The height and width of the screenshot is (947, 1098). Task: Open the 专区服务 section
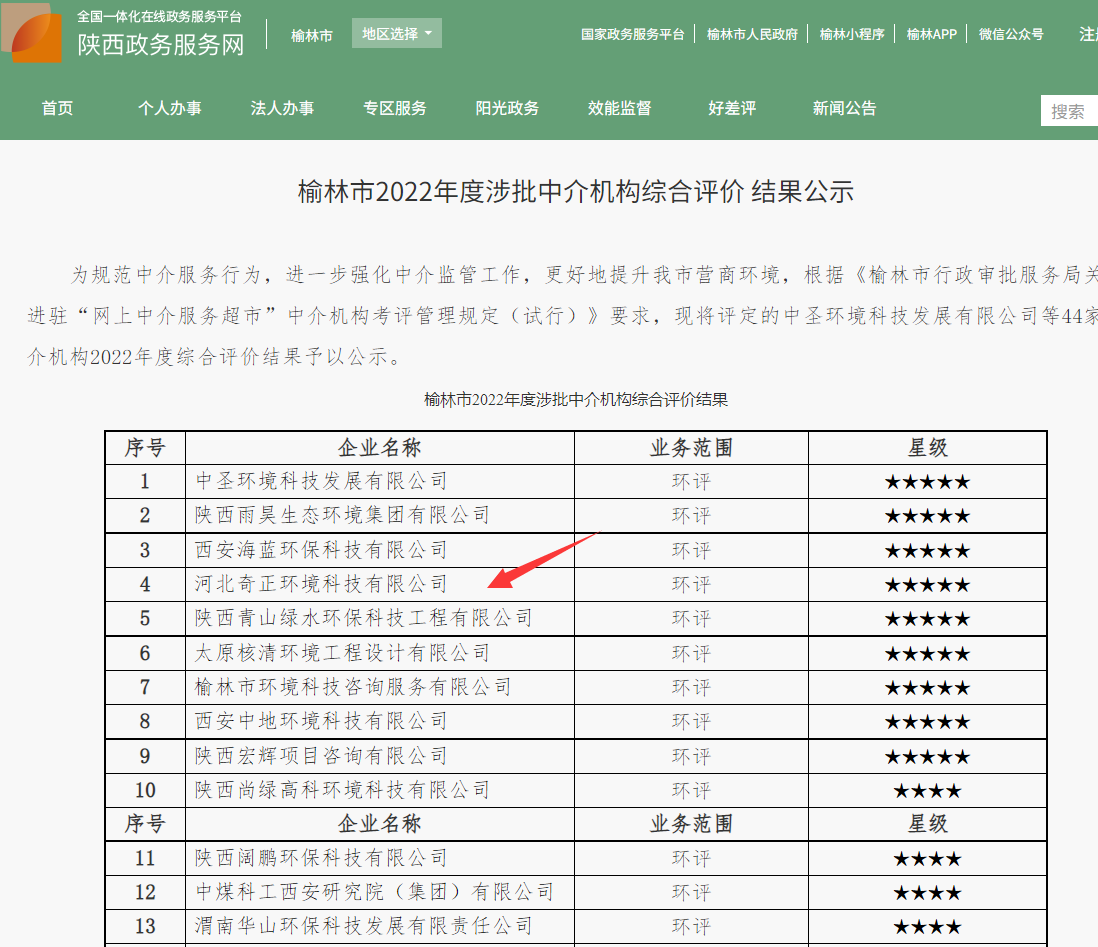click(x=394, y=109)
